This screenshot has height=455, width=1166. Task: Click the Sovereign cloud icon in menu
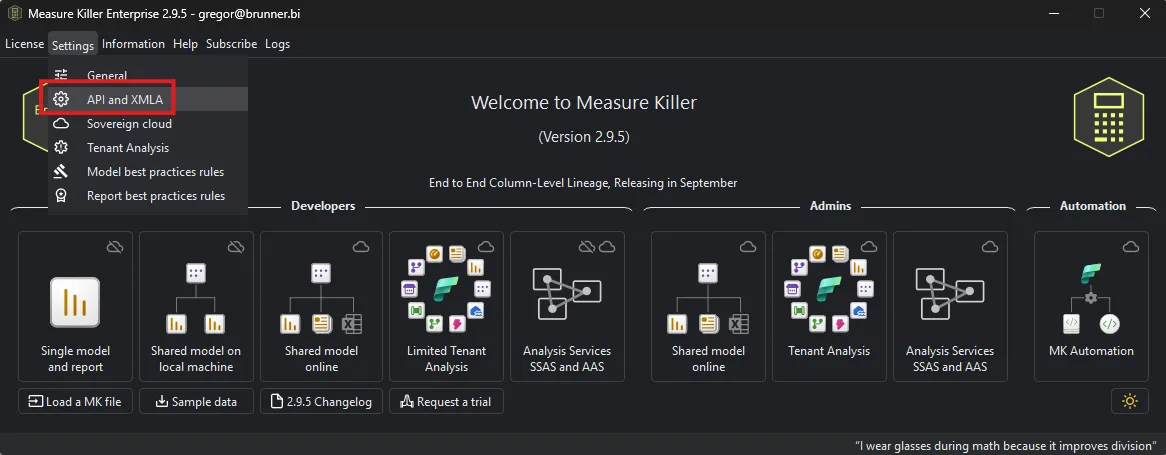pyautogui.click(x=61, y=123)
